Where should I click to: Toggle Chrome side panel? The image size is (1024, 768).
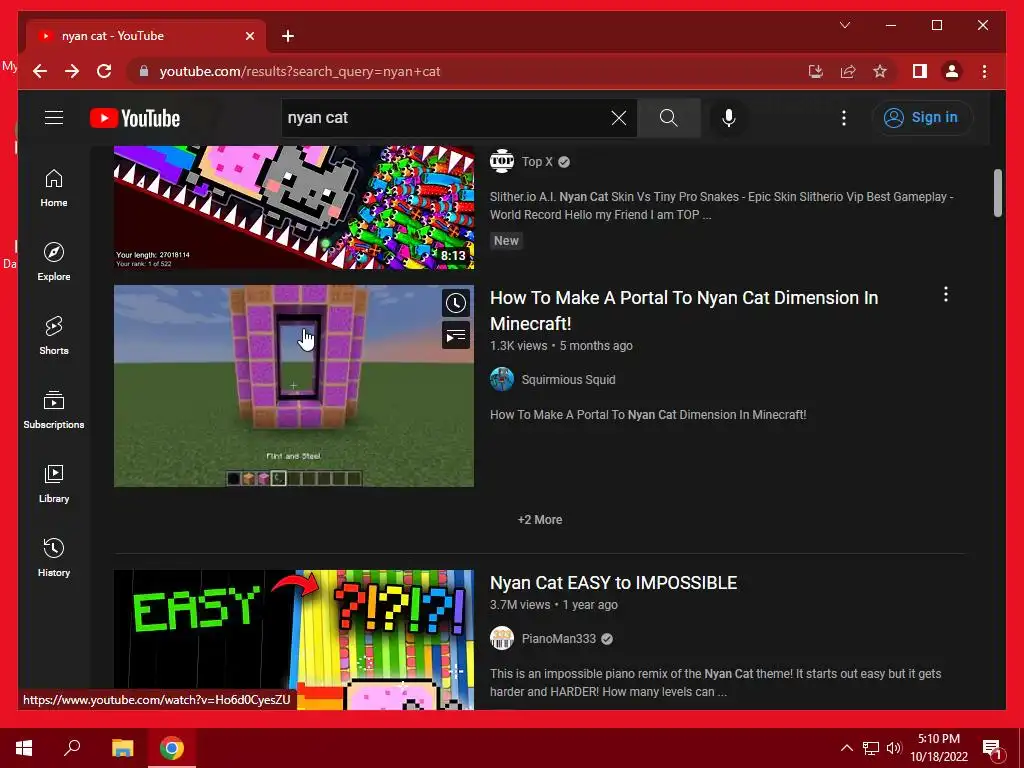pos(920,71)
